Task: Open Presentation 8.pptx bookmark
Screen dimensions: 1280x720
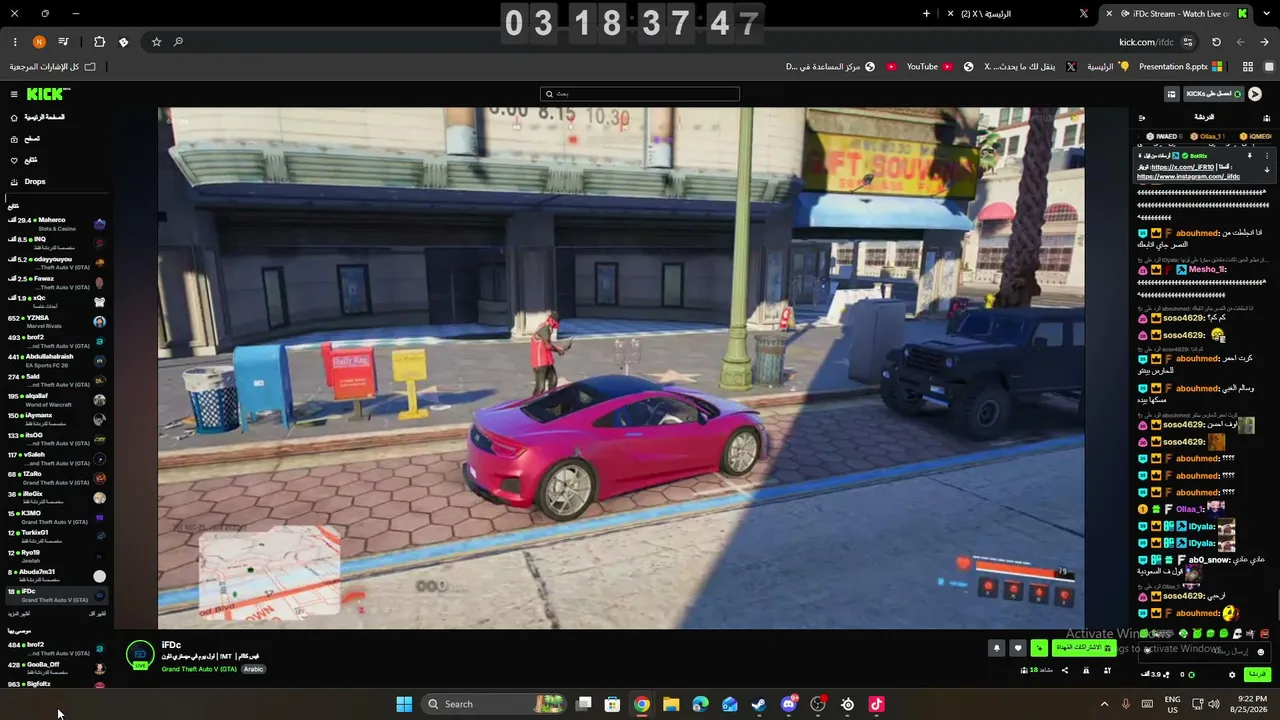Action: (1181, 67)
